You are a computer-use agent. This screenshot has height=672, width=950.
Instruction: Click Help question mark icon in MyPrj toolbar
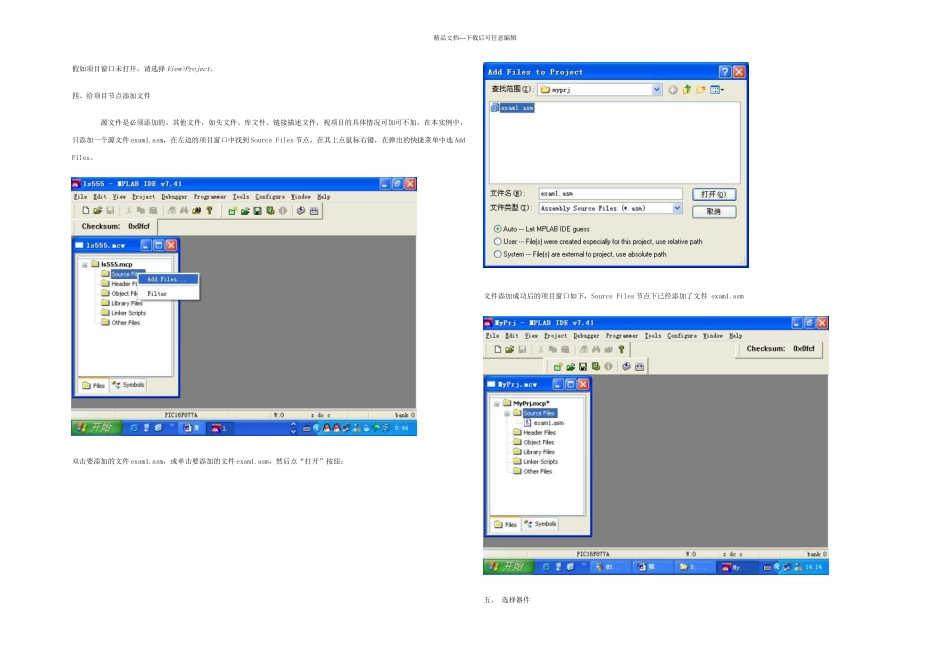(x=621, y=350)
